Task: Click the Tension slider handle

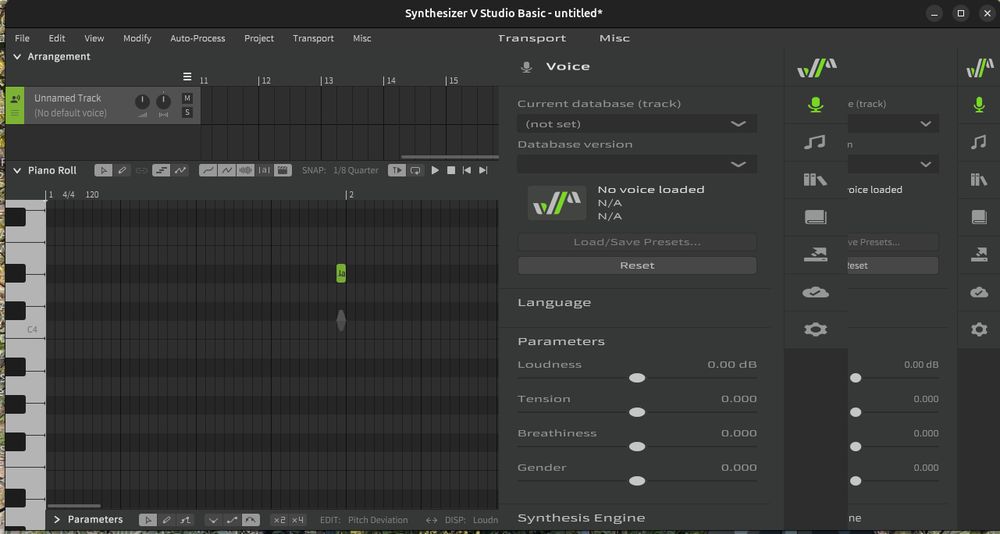Action: pyautogui.click(x=637, y=413)
